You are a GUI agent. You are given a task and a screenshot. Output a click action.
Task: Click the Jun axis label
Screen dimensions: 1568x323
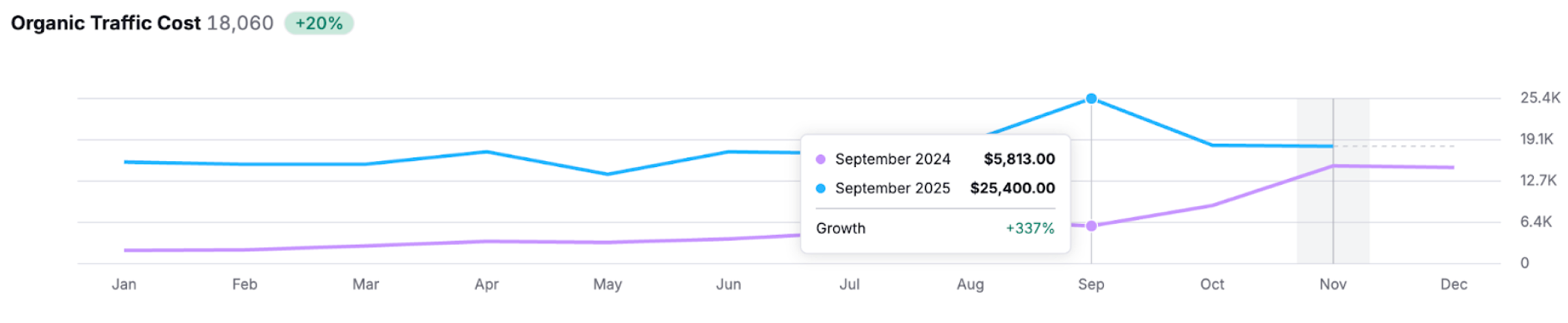click(728, 284)
